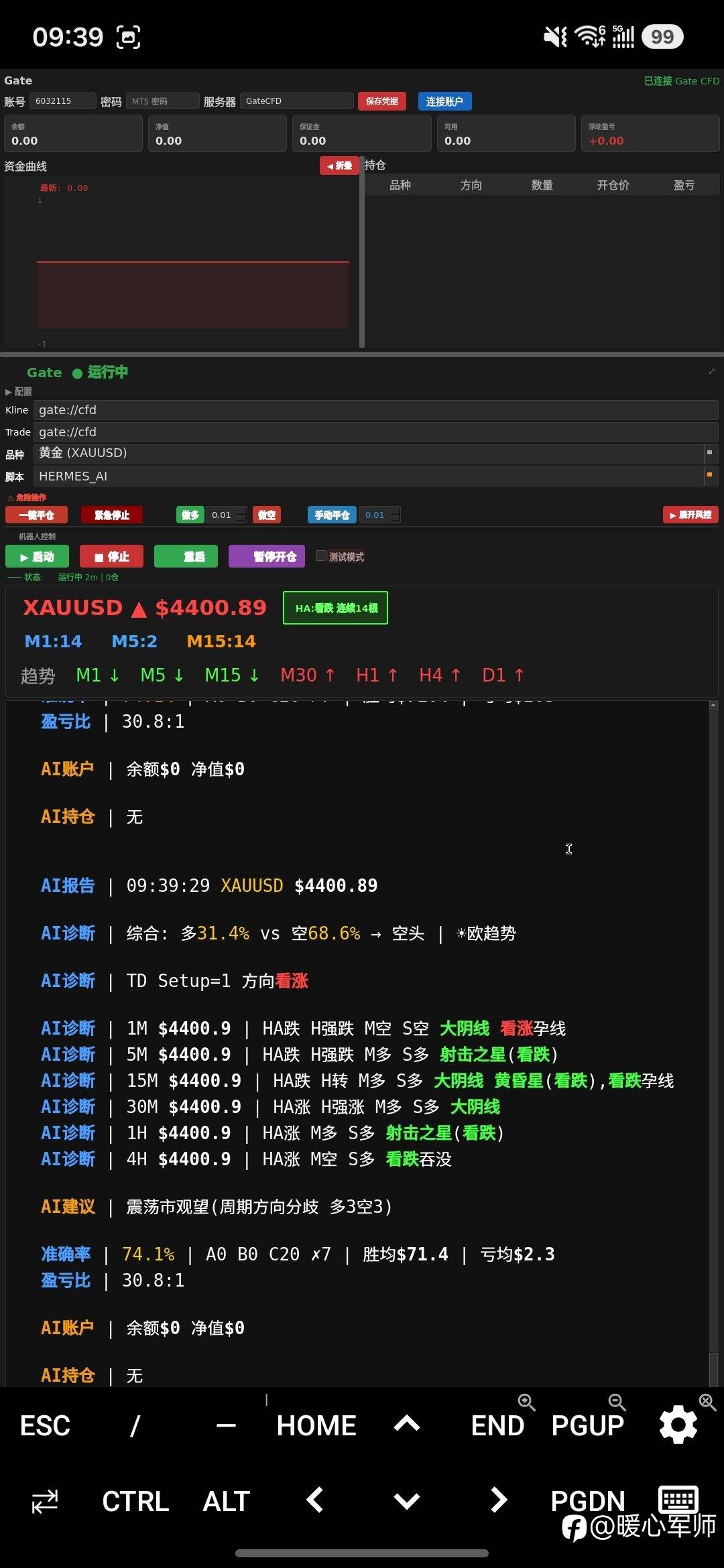724x1568 pixels.
Task: Click the 手动平仓 button
Action: (332, 515)
